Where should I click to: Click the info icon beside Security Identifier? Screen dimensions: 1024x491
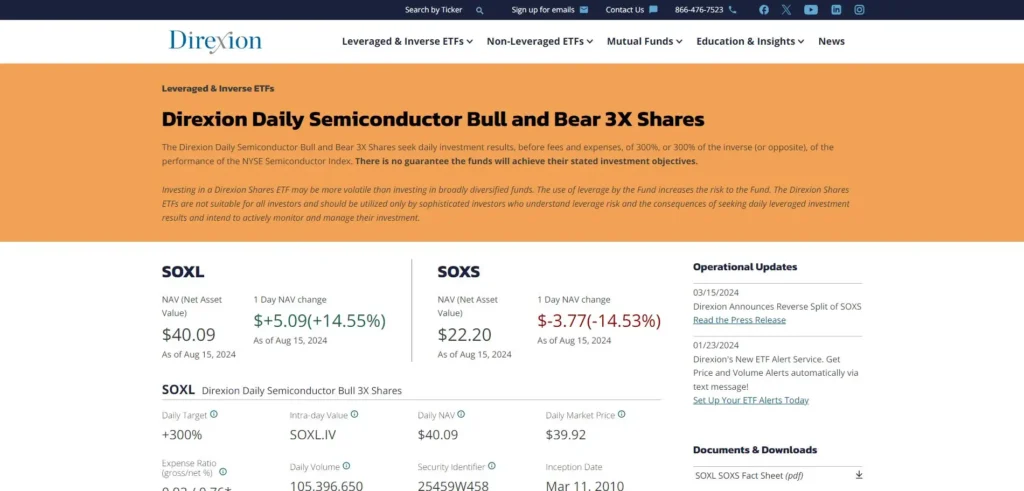(492, 466)
